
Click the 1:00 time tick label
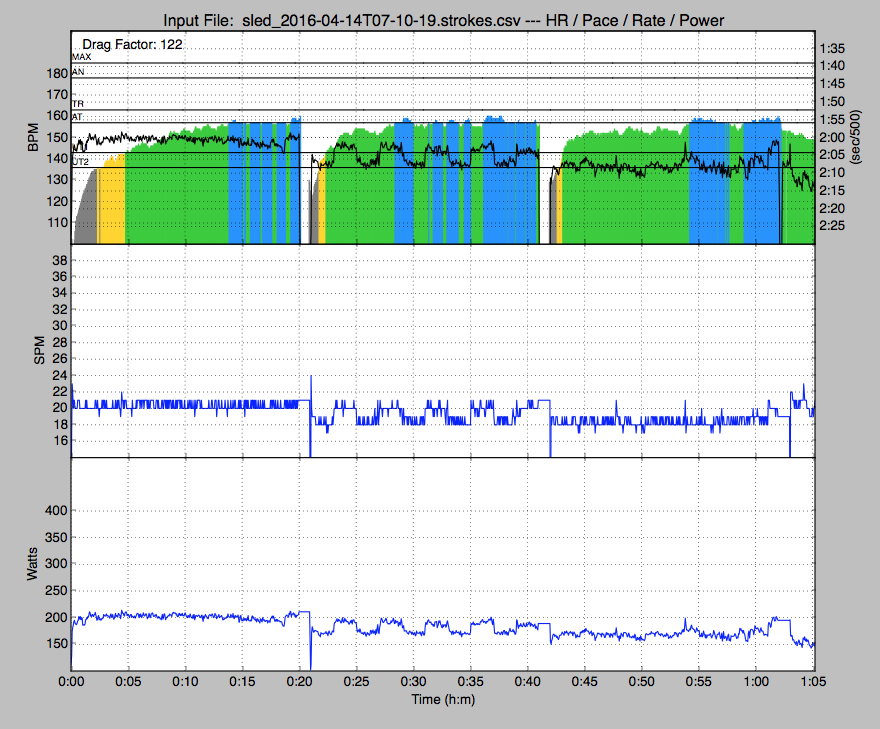(x=756, y=680)
